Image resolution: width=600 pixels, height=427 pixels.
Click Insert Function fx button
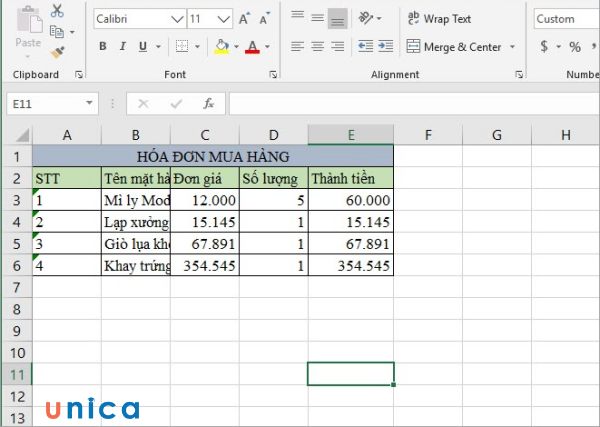tap(209, 104)
